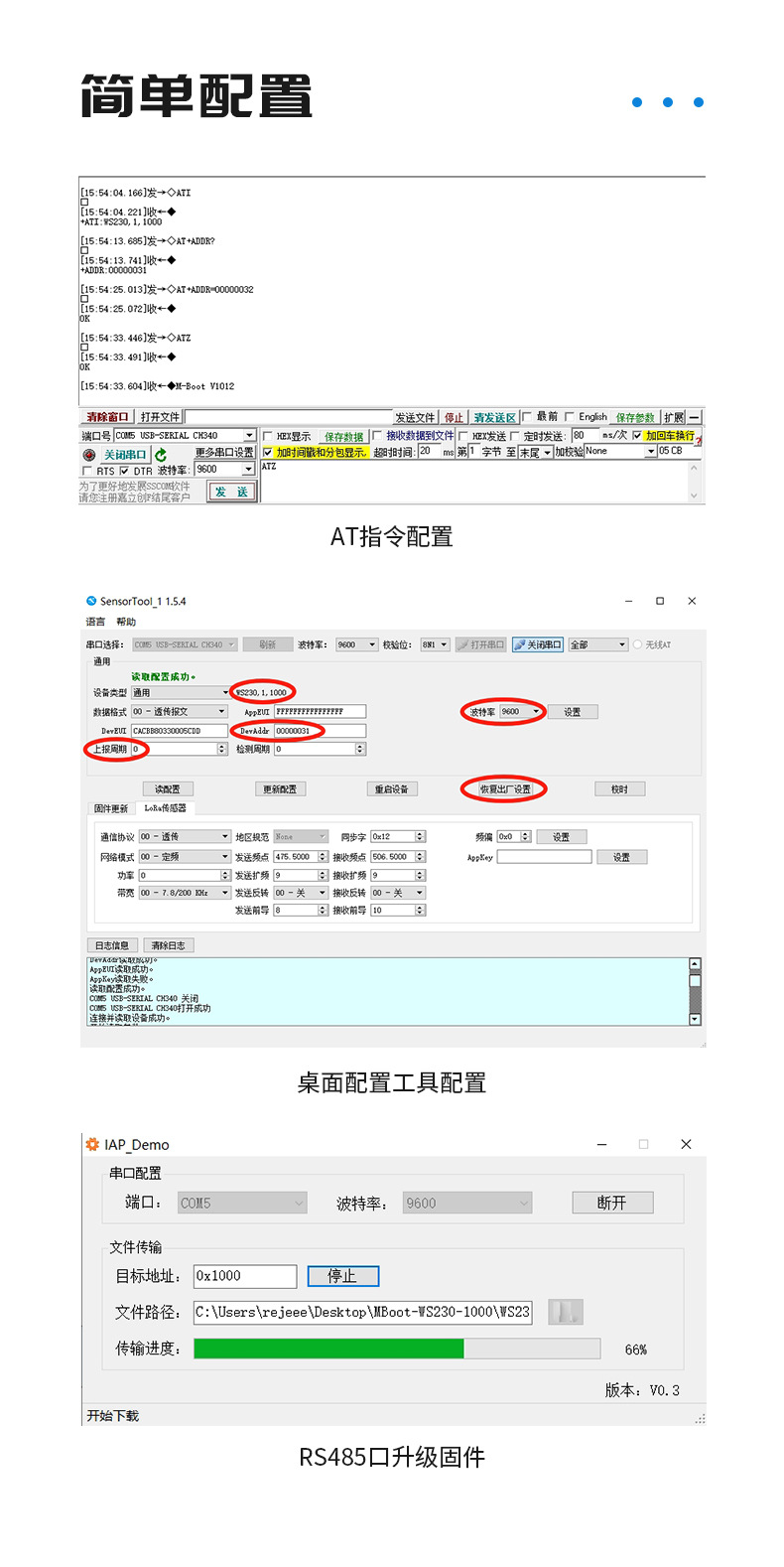This screenshot has height=1567, width=784.
Task: Click the 清除窗口 button
Action: click(x=107, y=417)
